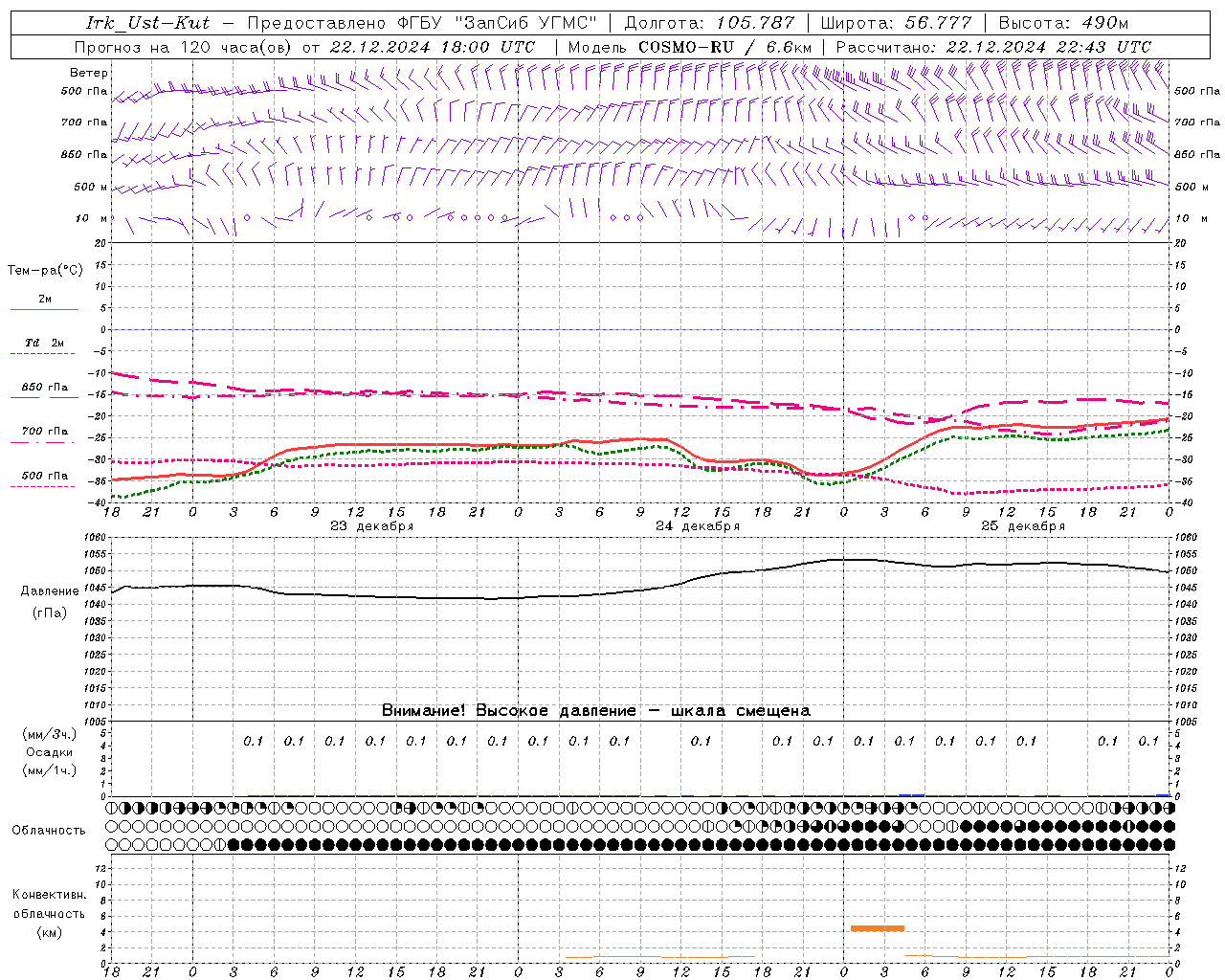Image resolution: width=1225 pixels, height=980 pixels.
Task: Click the Давление chart label
Action: click(50, 591)
